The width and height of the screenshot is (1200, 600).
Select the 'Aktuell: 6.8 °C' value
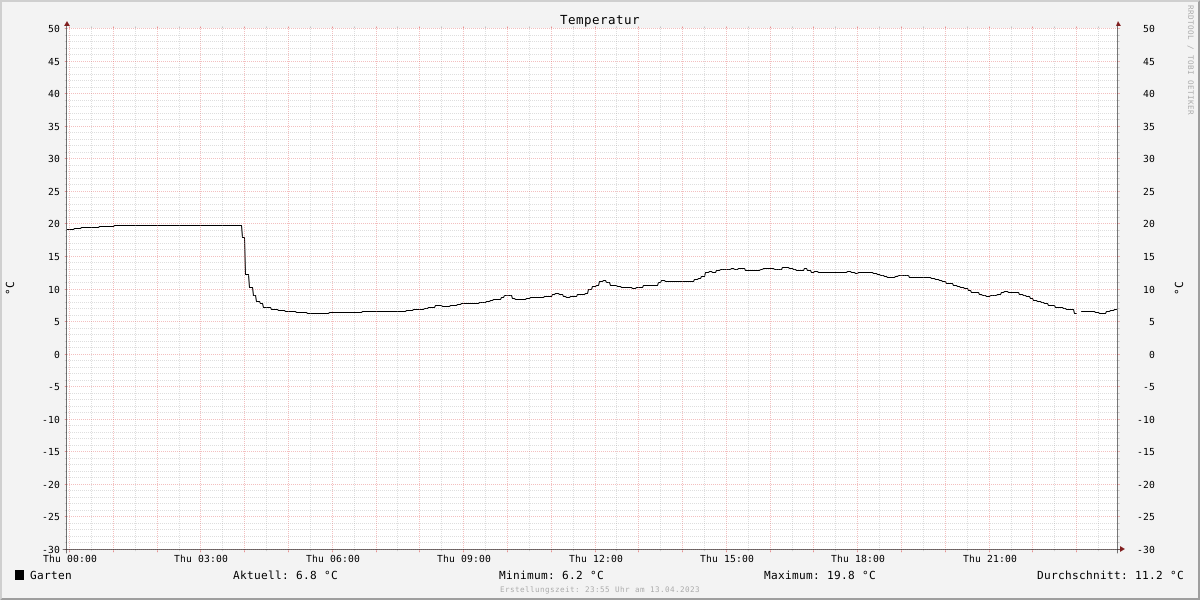[x=285, y=575]
